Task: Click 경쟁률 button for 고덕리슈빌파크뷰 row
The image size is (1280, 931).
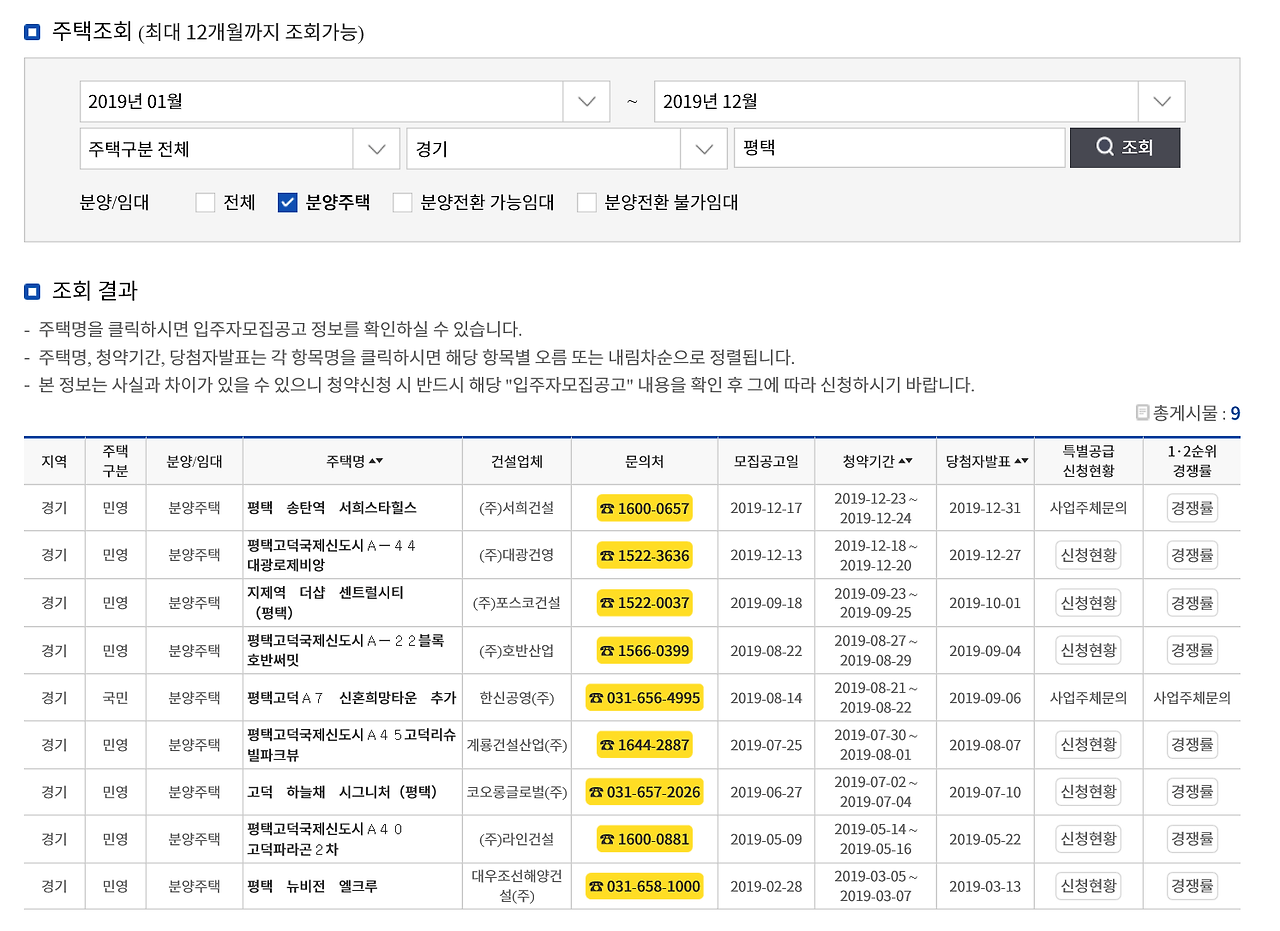Action: (1192, 745)
